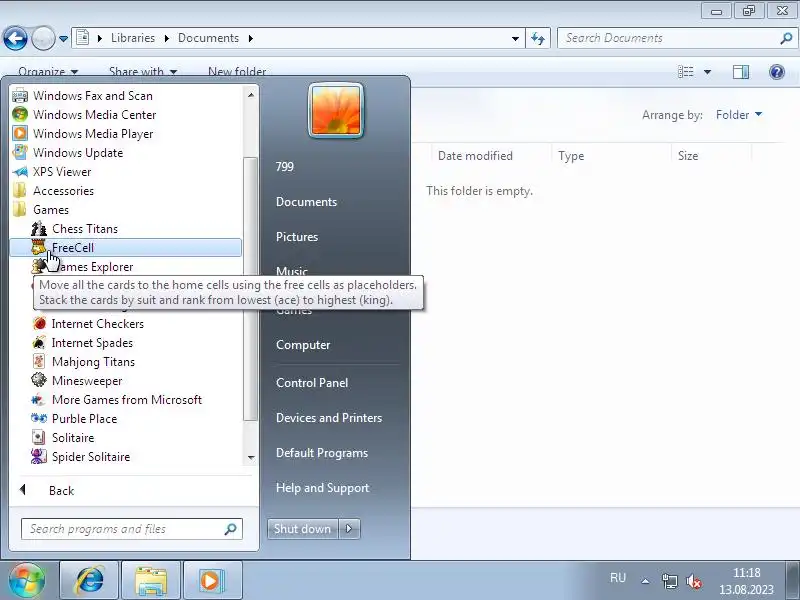This screenshot has width=800, height=600.
Task: Open the recent pages dropdown arrow
Action: click(x=63, y=38)
